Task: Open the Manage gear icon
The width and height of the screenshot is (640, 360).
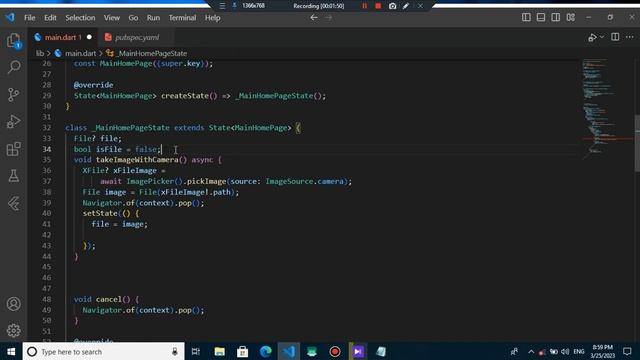Action: click(x=13, y=330)
